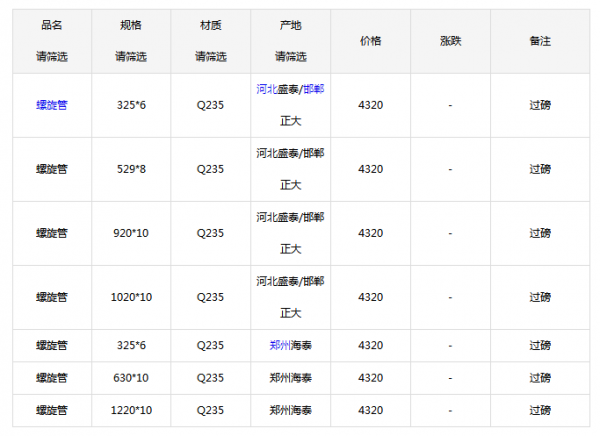
Task: Open the 请筛选 filter under 材质
Action: point(210,57)
